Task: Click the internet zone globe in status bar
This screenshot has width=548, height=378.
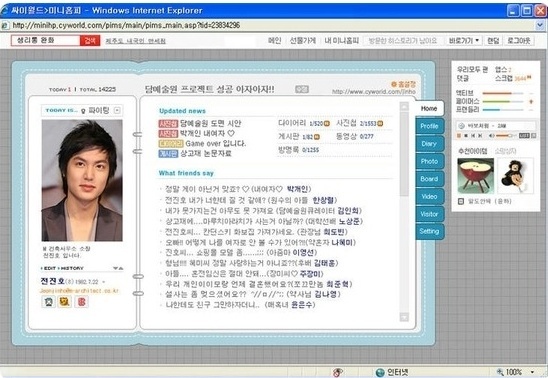Action: click(380, 373)
